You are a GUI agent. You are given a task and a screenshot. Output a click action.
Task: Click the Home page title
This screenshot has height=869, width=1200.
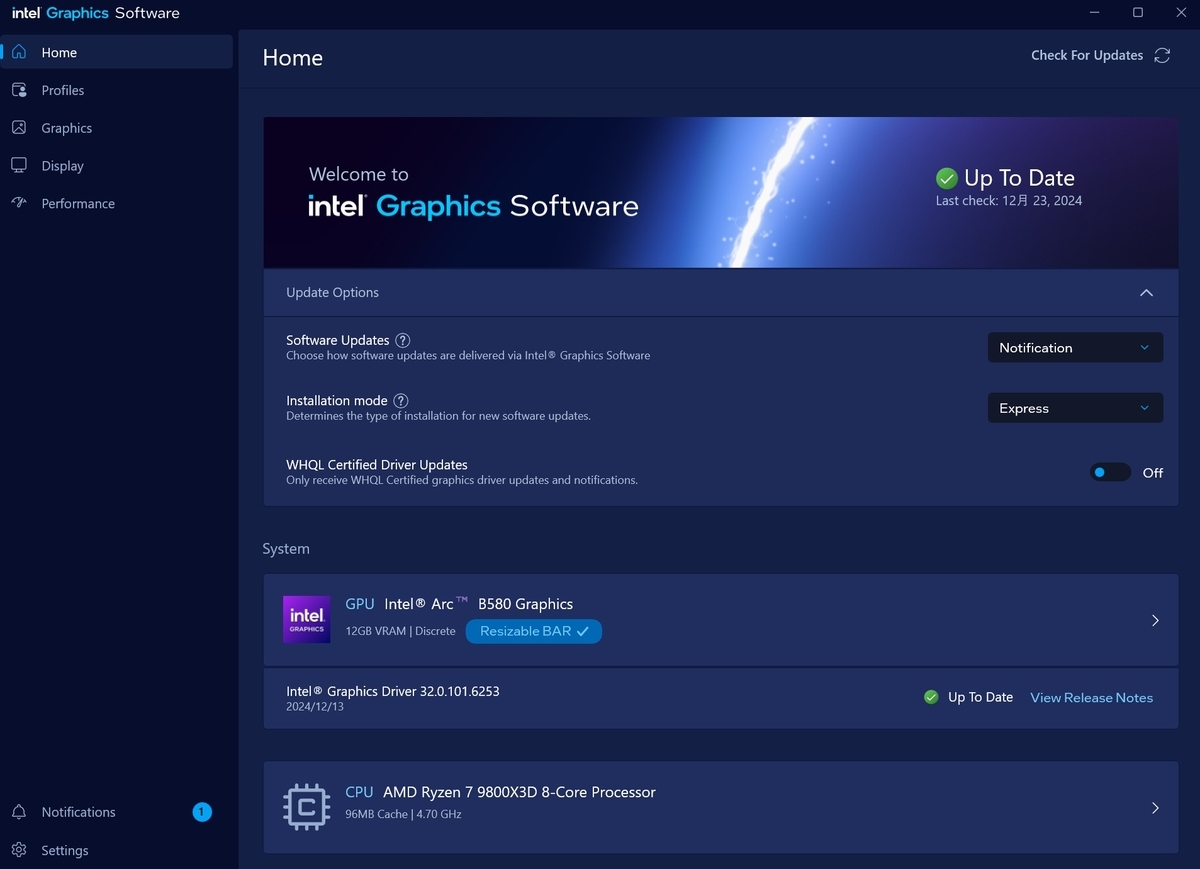click(x=293, y=58)
